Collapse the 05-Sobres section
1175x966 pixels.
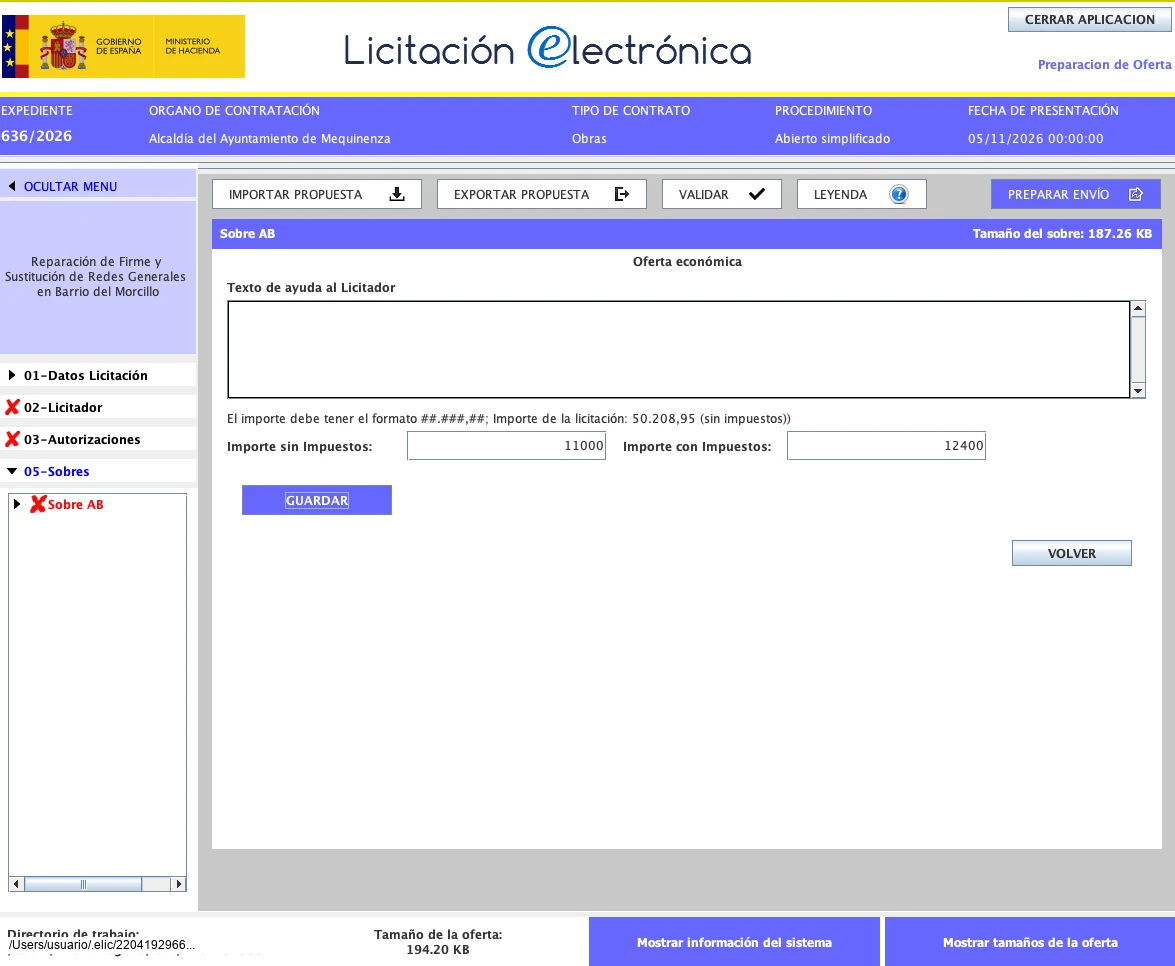pyautogui.click(x=12, y=471)
